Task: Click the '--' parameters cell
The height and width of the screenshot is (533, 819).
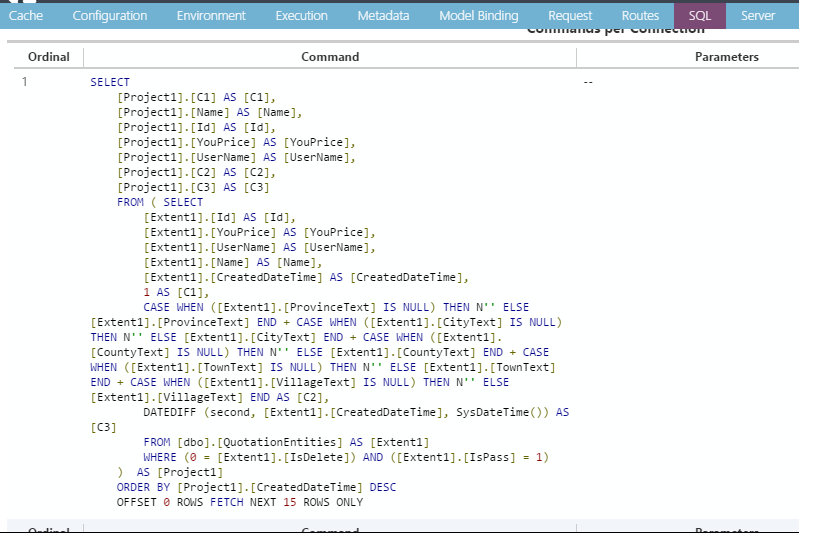Action: tap(588, 82)
